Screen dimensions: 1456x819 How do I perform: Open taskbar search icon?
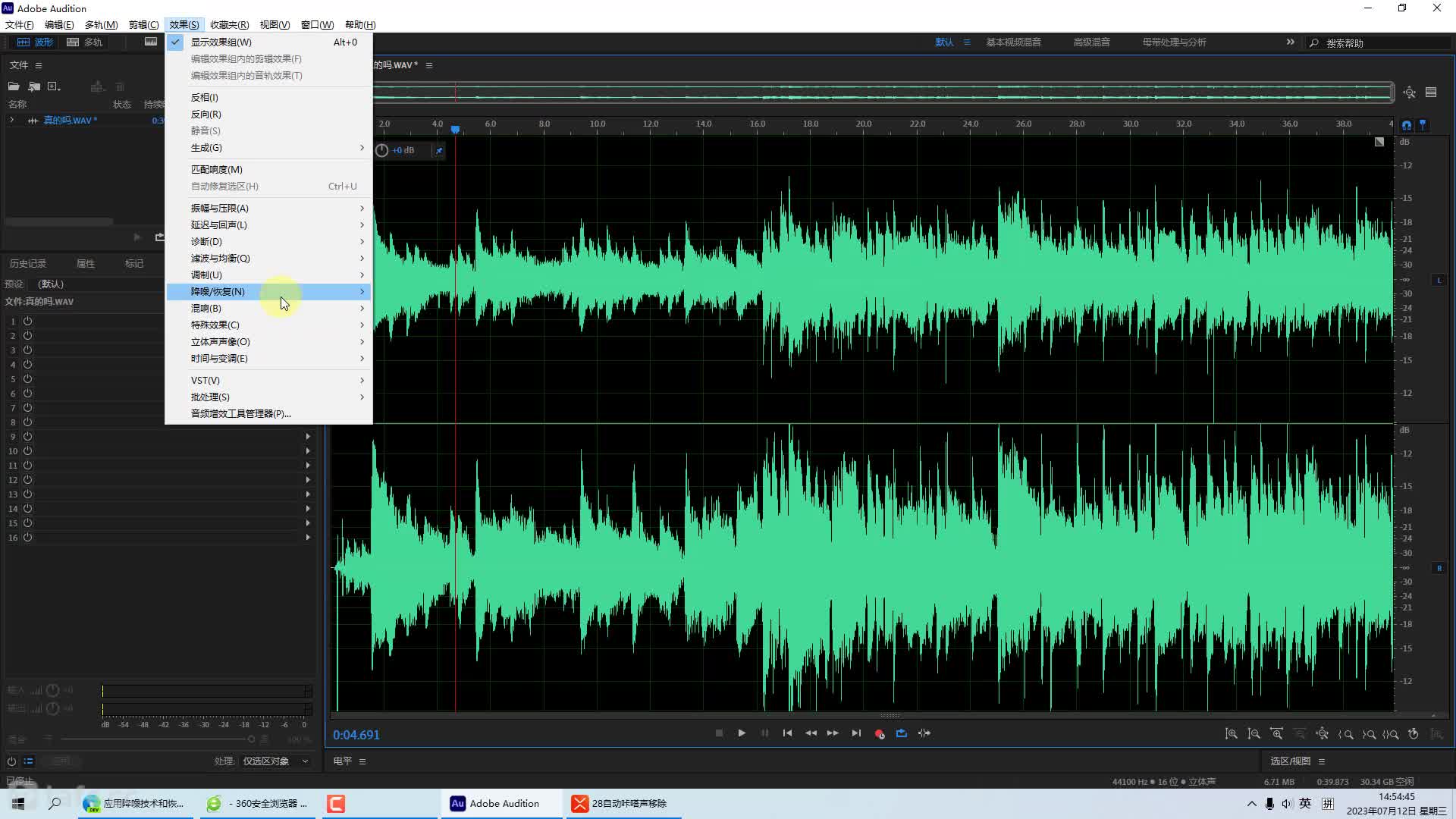pyautogui.click(x=55, y=804)
